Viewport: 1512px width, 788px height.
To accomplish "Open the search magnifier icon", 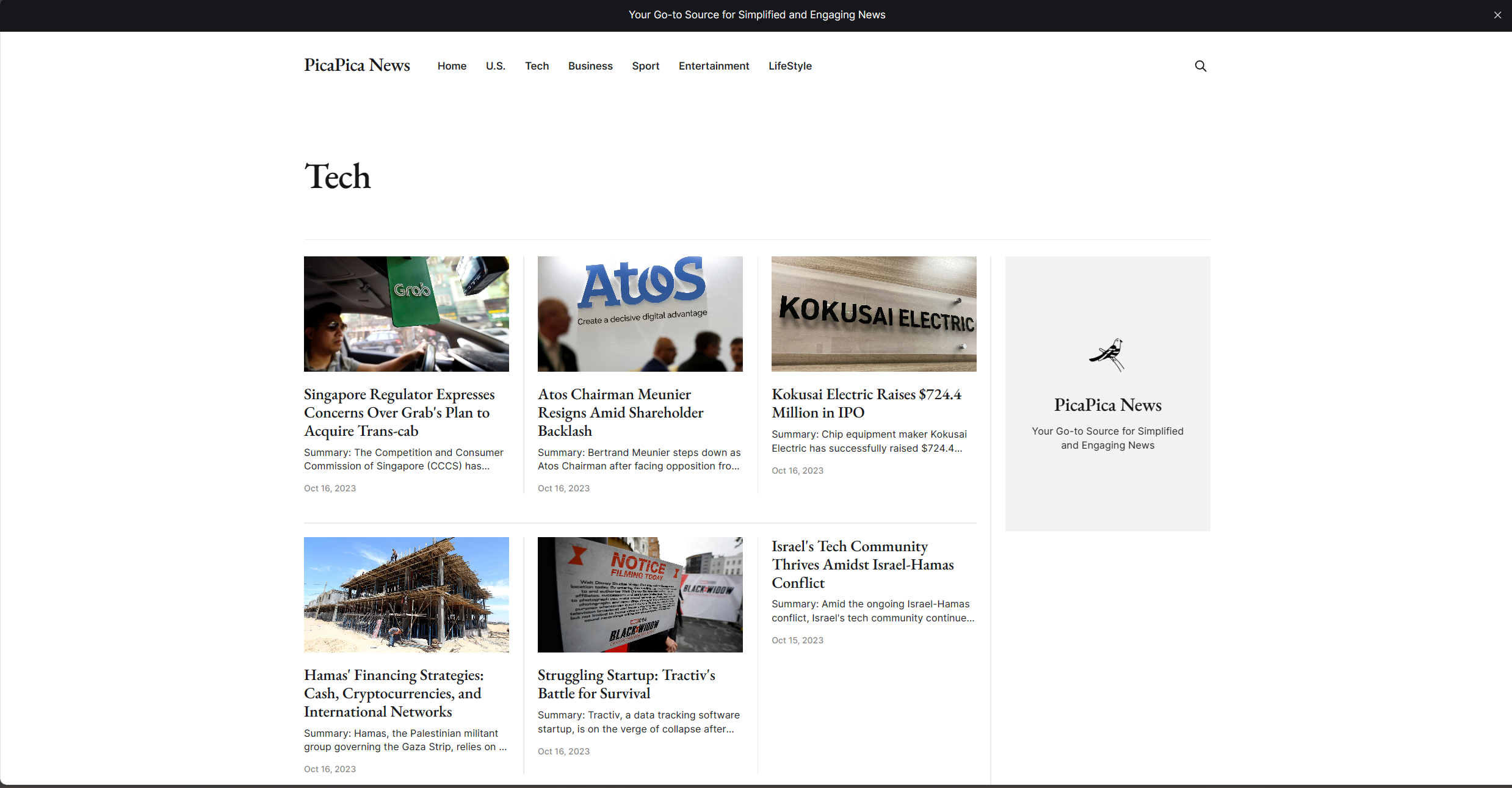I will pos(1200,66).
